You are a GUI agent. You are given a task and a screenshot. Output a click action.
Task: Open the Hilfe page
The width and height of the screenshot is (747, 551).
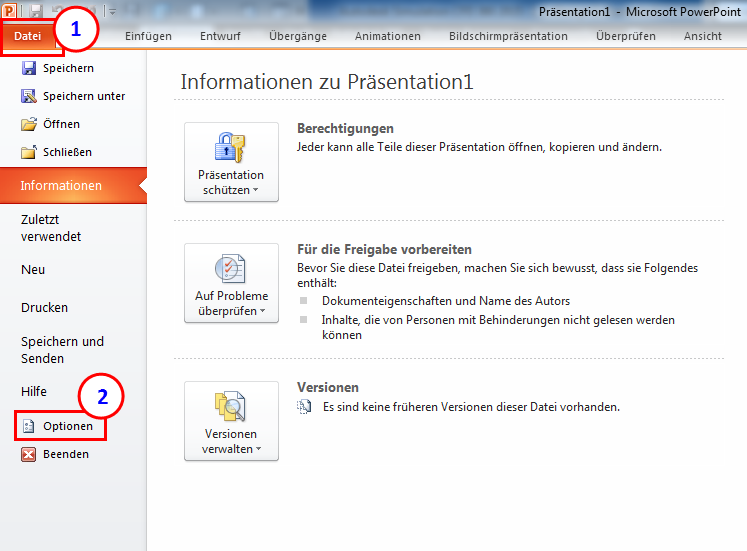34,391
